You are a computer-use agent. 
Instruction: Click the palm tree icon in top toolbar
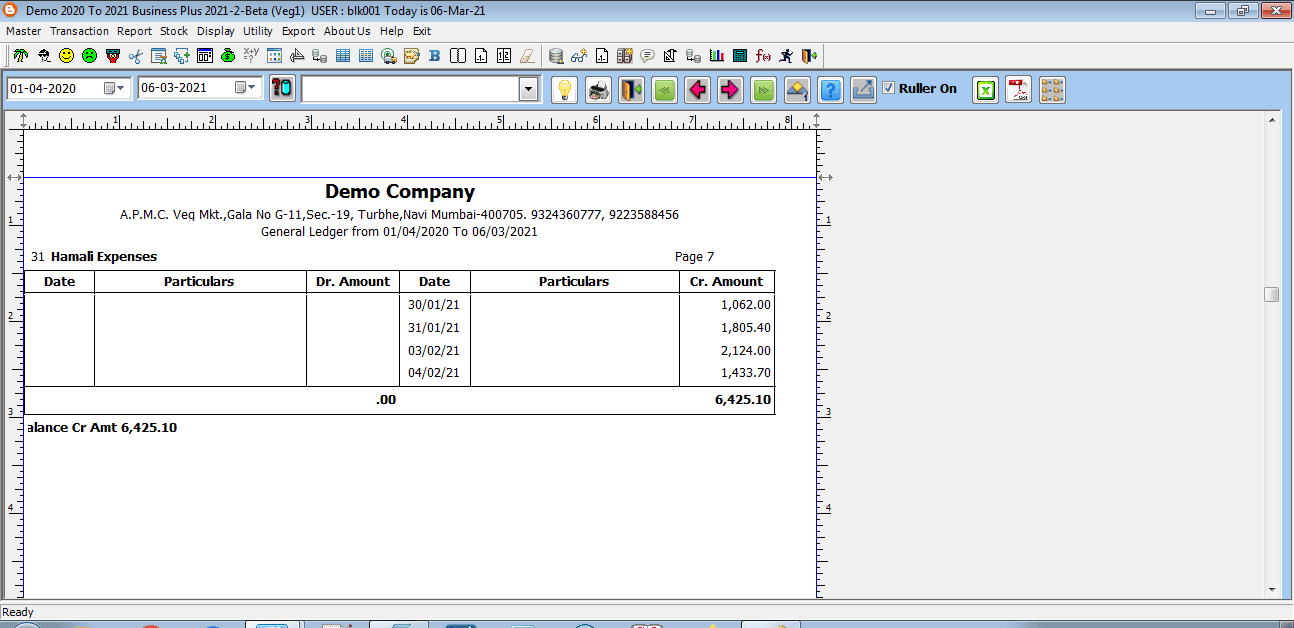coord(20,56)
